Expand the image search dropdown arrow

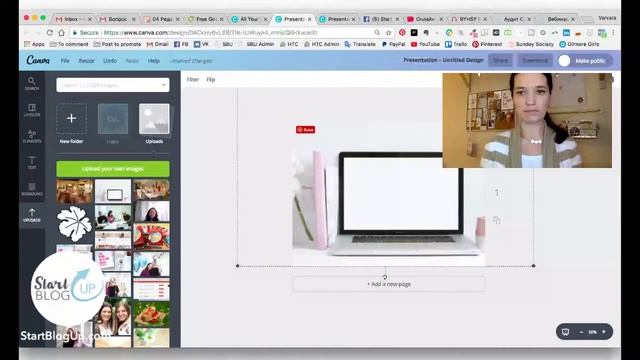(164, 85)
